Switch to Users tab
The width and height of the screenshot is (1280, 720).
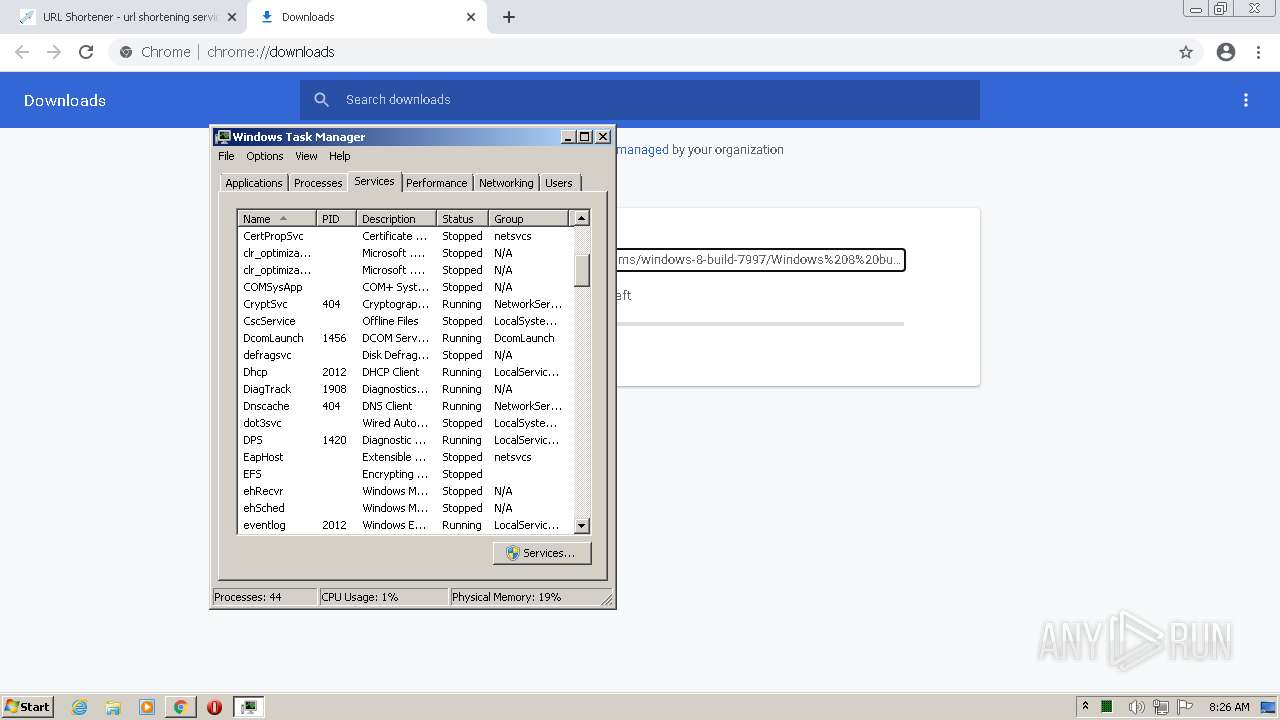tap(559, 183)
